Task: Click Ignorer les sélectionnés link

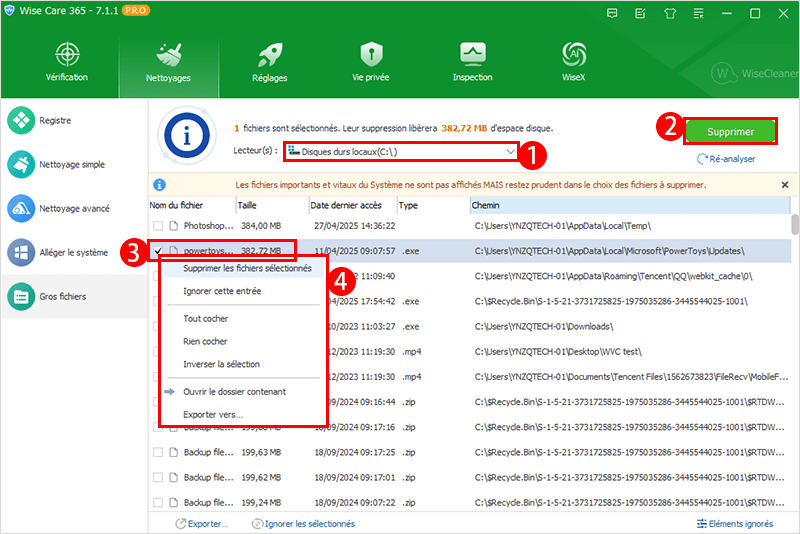Action: (x=310, y=524)
